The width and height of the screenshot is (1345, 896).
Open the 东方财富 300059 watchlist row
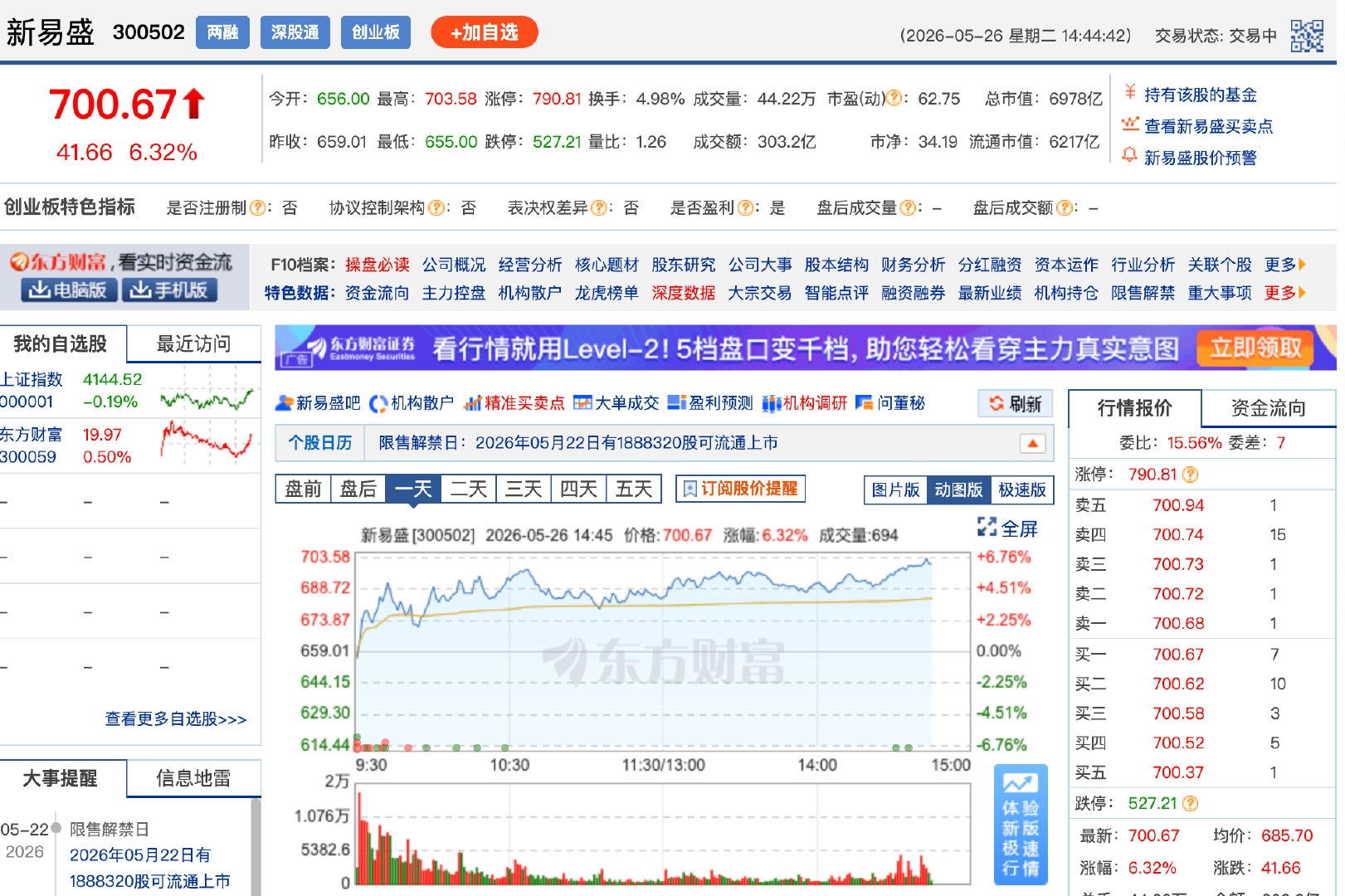130,446
